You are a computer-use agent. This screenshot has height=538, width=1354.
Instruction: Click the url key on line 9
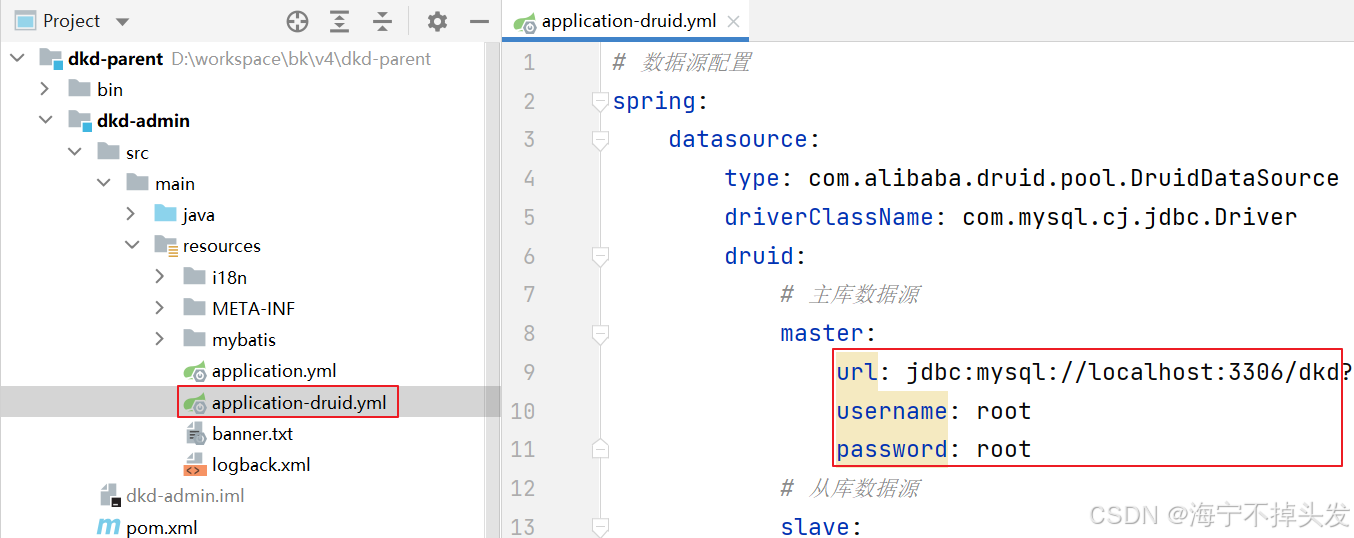point(857,372)
